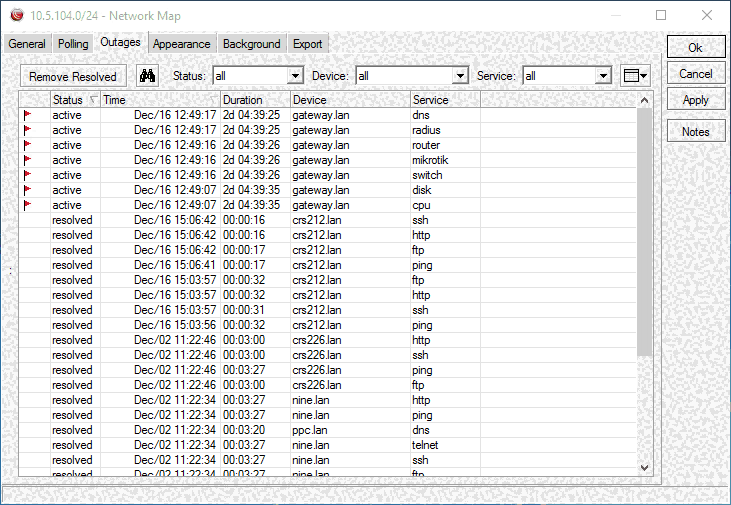
Task: Click the red flag on switch outage row
Action: (x=28, y=175)
